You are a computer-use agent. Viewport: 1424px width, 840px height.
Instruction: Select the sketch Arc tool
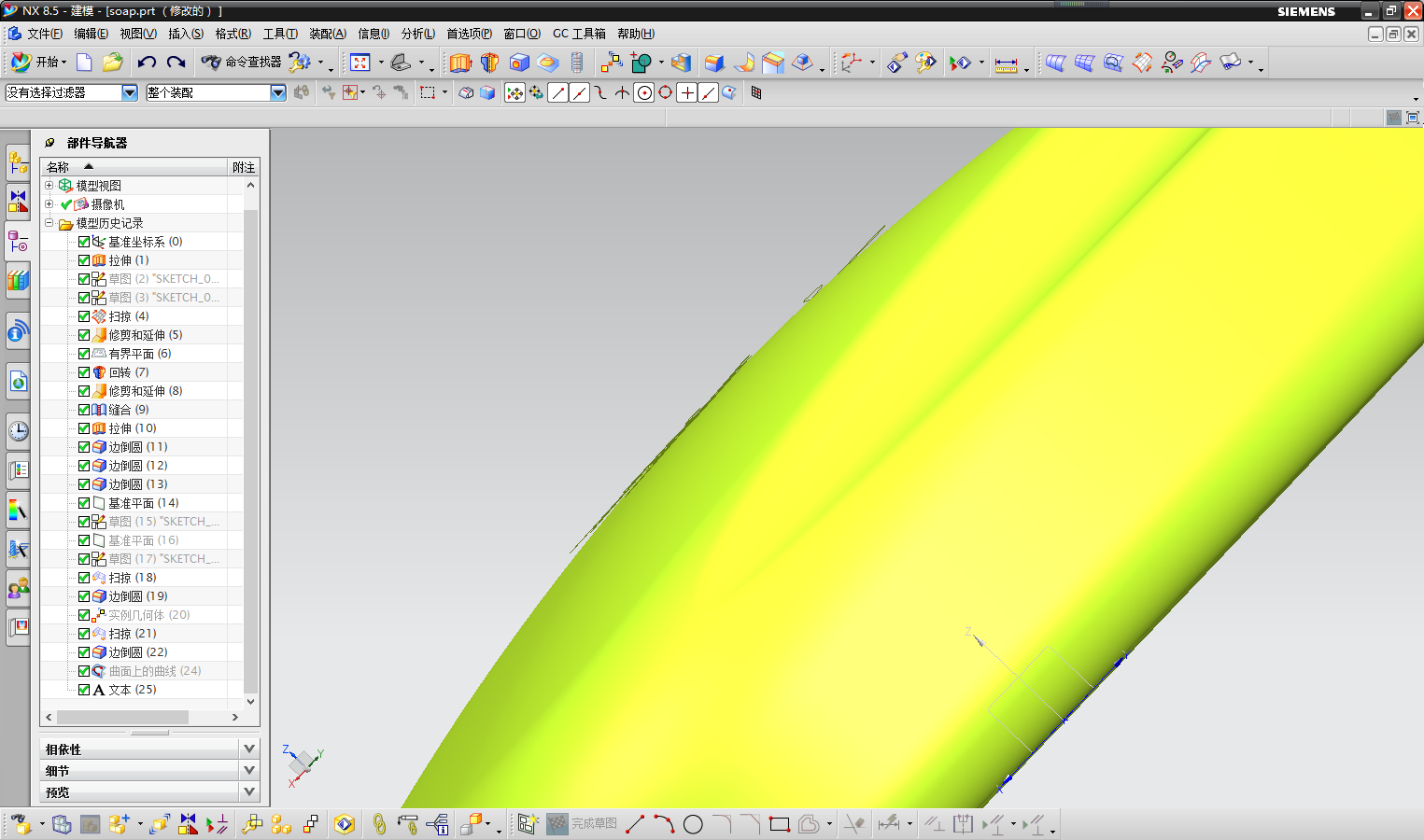[x=664, y=824]
